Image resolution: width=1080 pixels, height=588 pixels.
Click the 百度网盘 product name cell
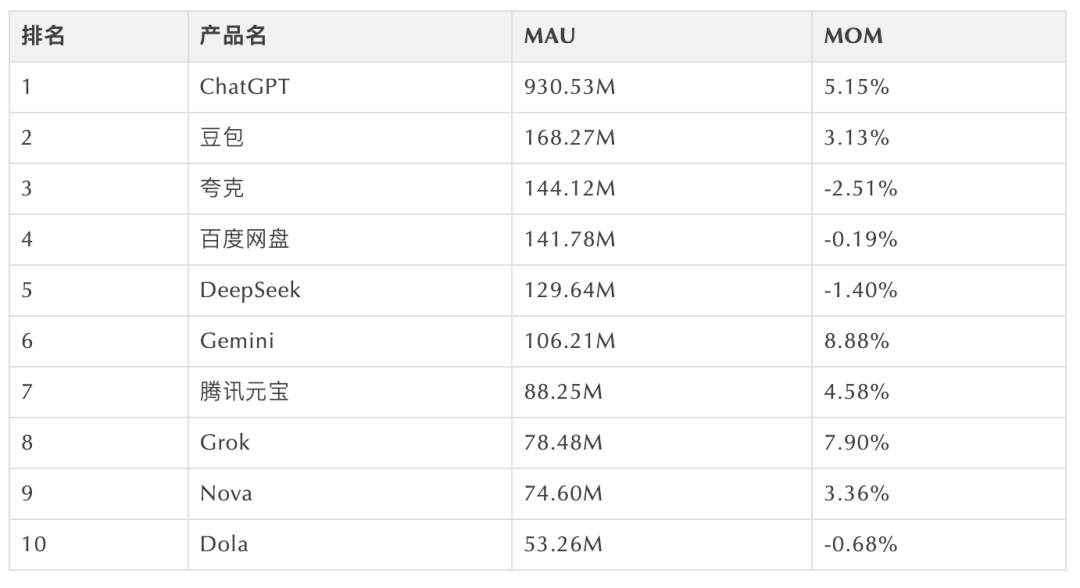245,240
